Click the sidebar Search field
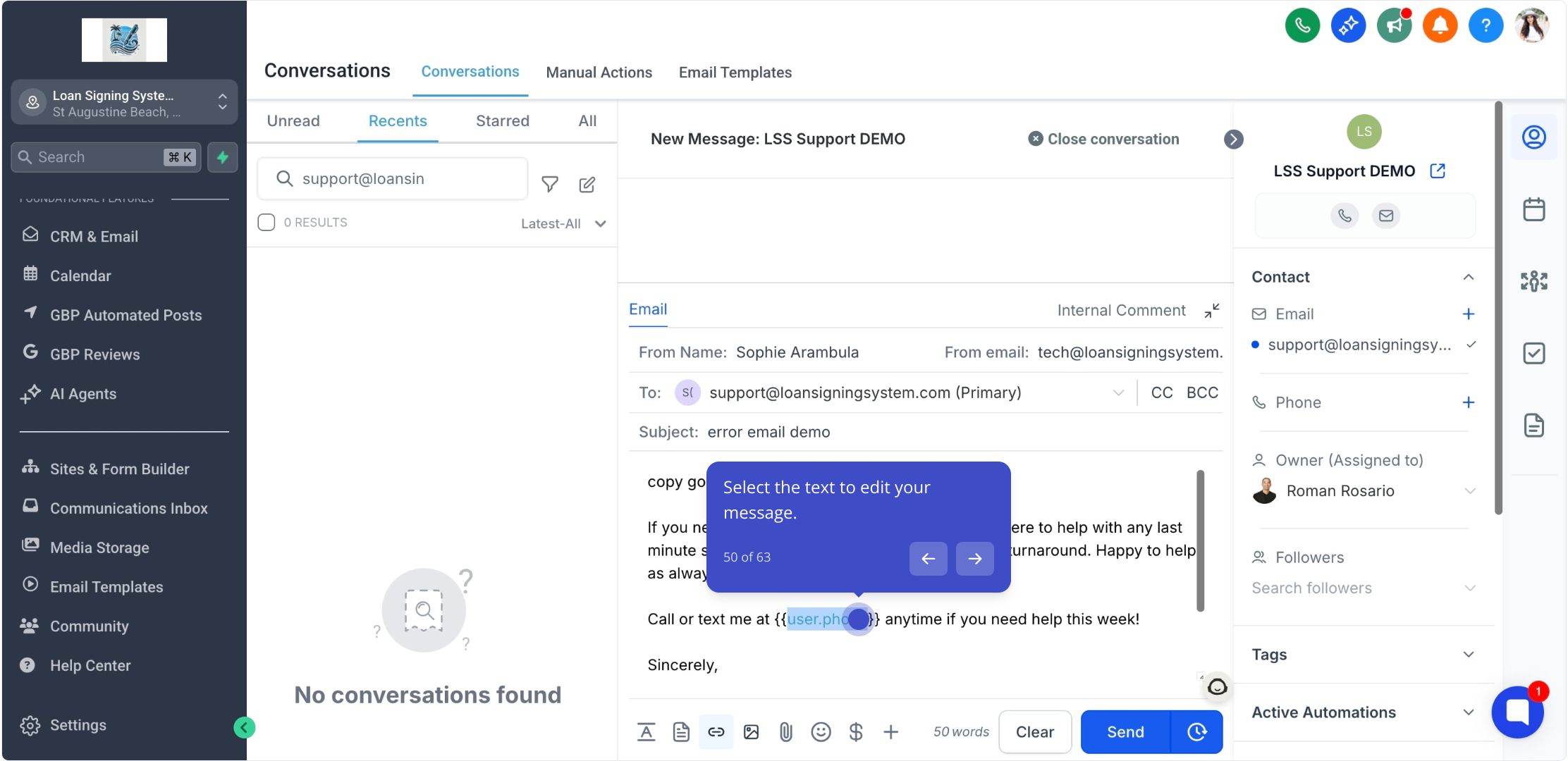Viewport: 1568px width, 761px height. [x=106, y=157]
